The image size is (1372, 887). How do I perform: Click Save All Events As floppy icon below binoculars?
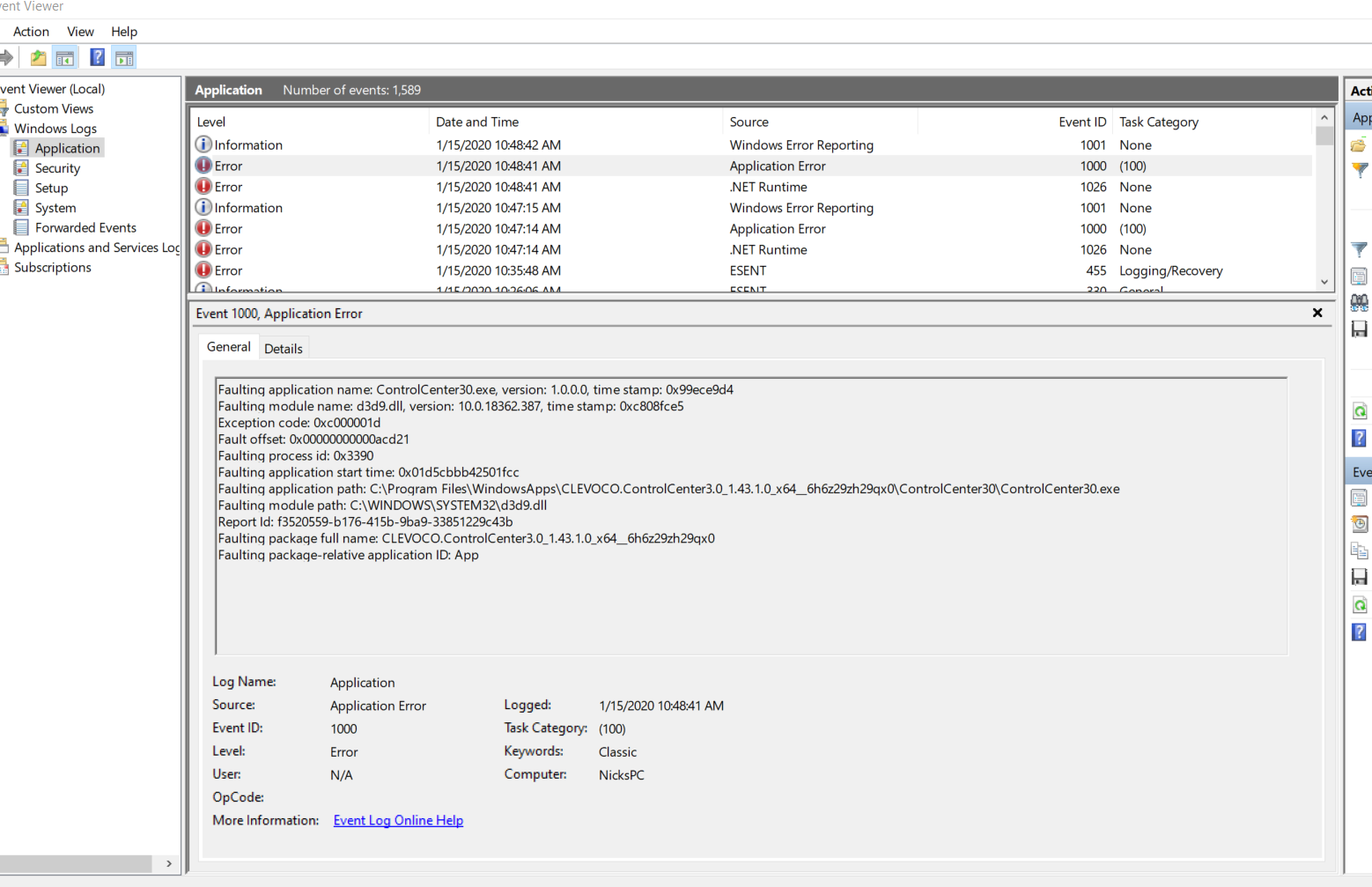1360,329
